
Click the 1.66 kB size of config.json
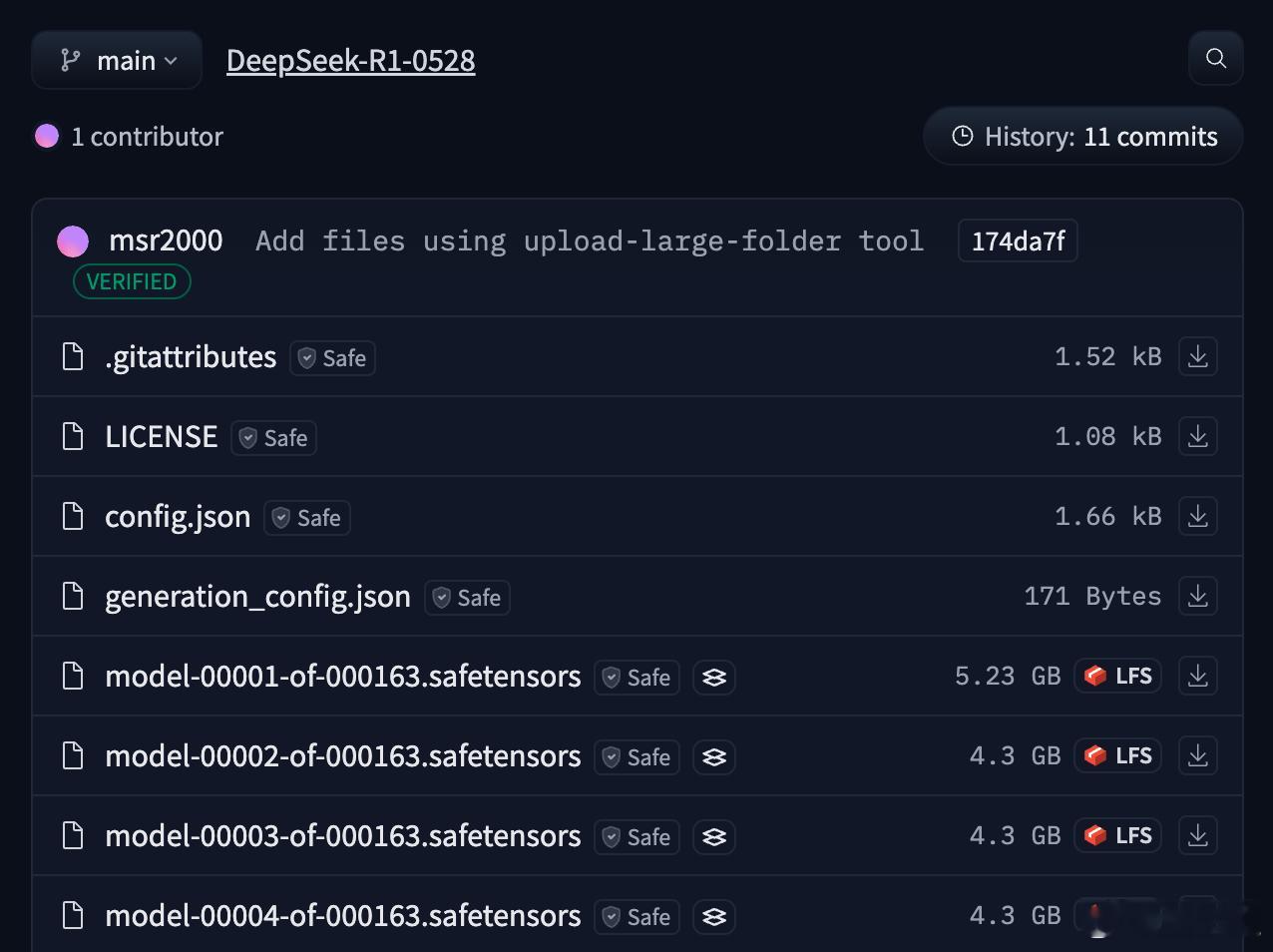[x=1107, y=516]
